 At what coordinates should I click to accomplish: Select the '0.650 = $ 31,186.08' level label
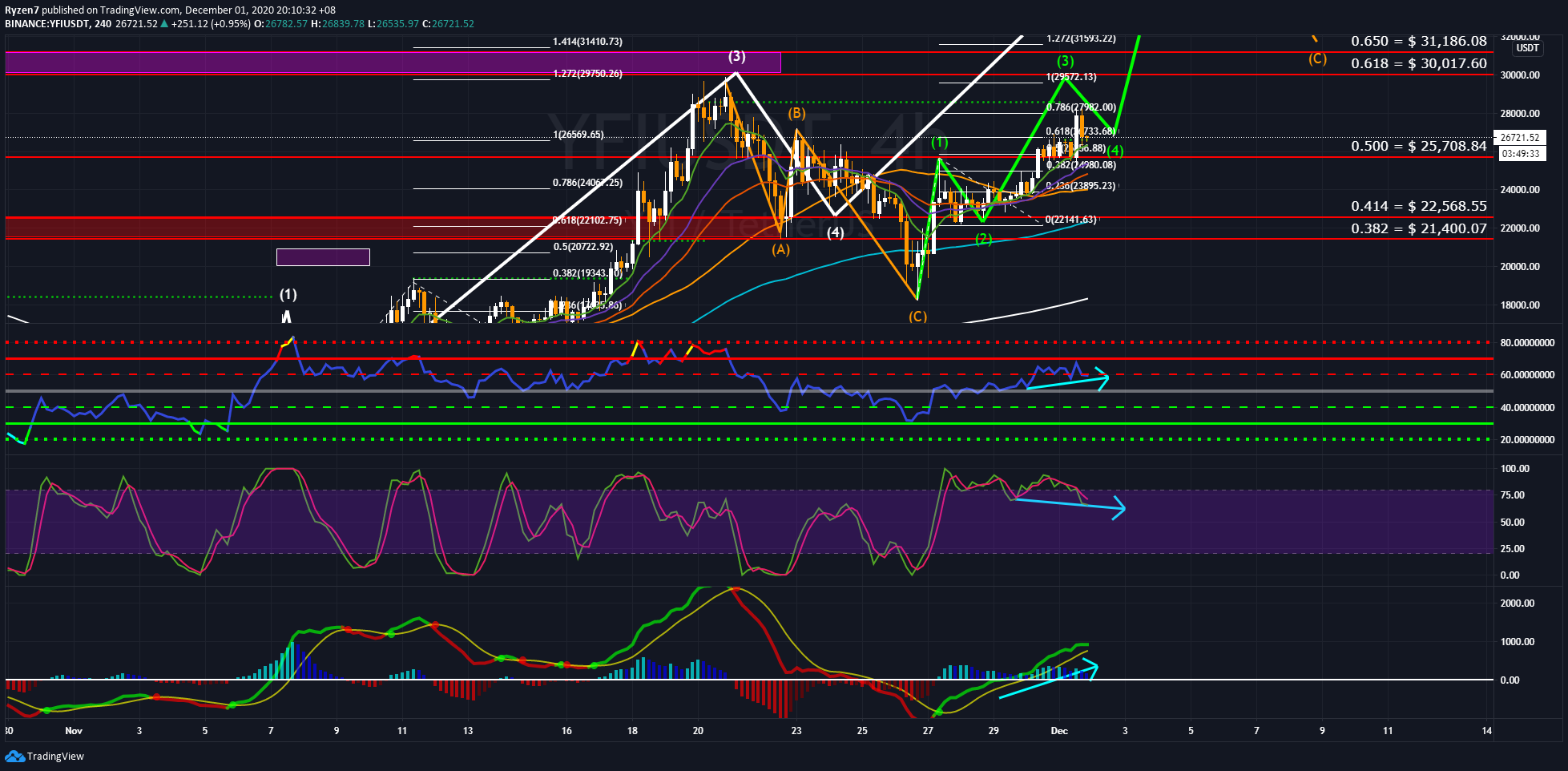[1419, 41]
